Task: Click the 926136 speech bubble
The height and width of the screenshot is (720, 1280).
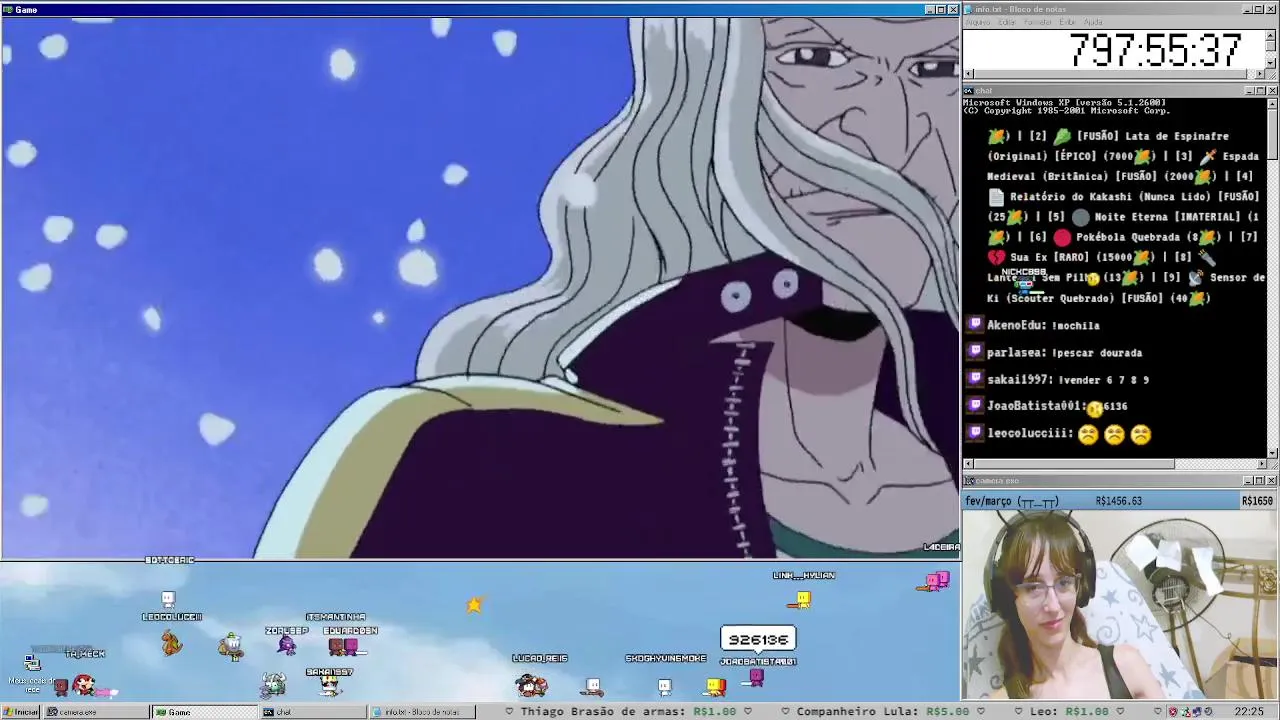Action: click(758, 640)
